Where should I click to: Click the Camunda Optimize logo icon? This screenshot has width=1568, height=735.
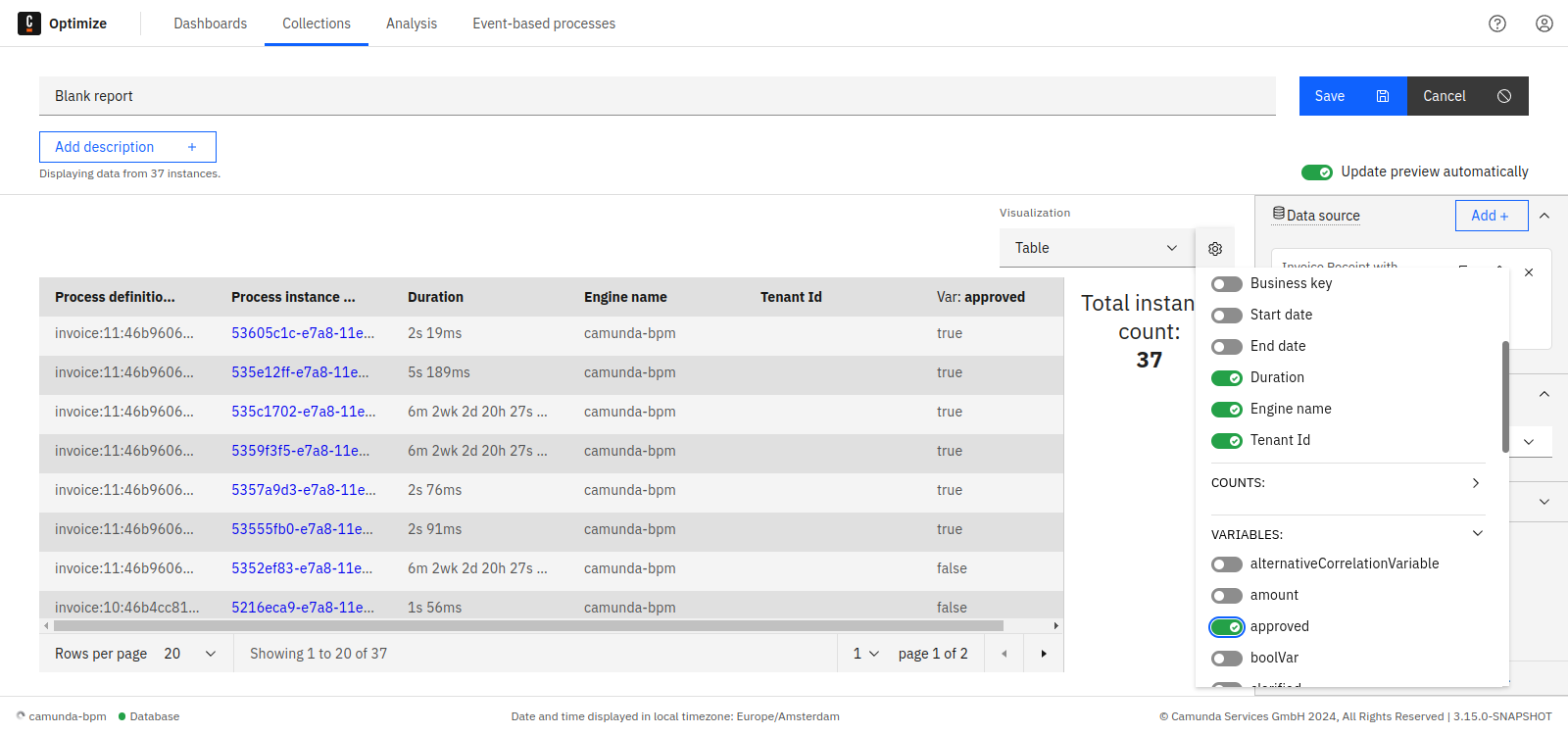point(29,24)
